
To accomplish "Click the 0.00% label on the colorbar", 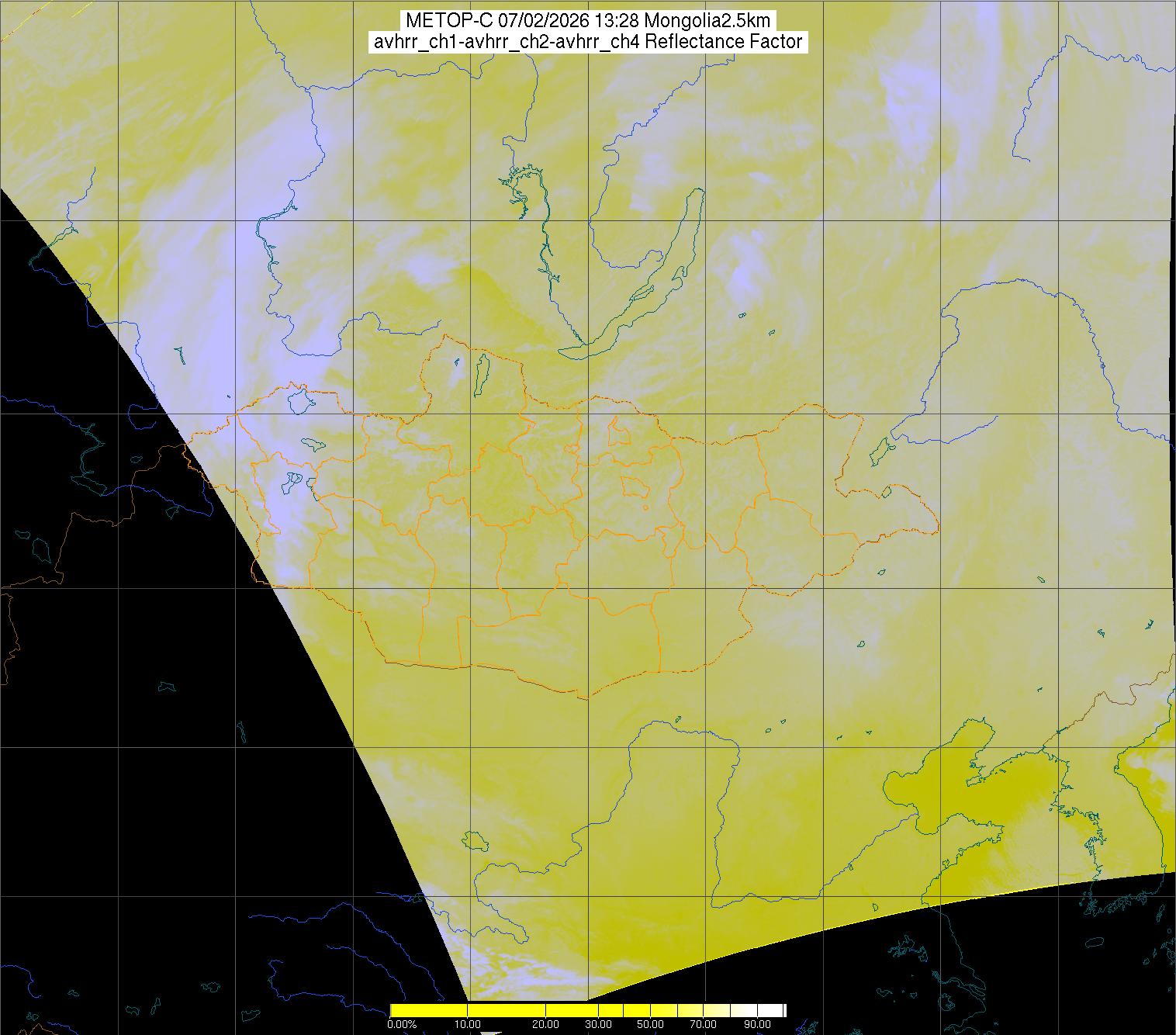I will click(401, 1025).
